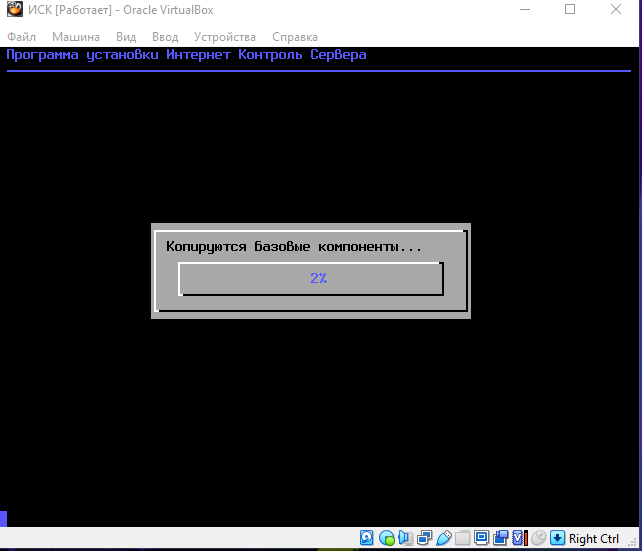Click the window resize grip corner
Viewport: 642px width, 551px height.
coord(632,541)
